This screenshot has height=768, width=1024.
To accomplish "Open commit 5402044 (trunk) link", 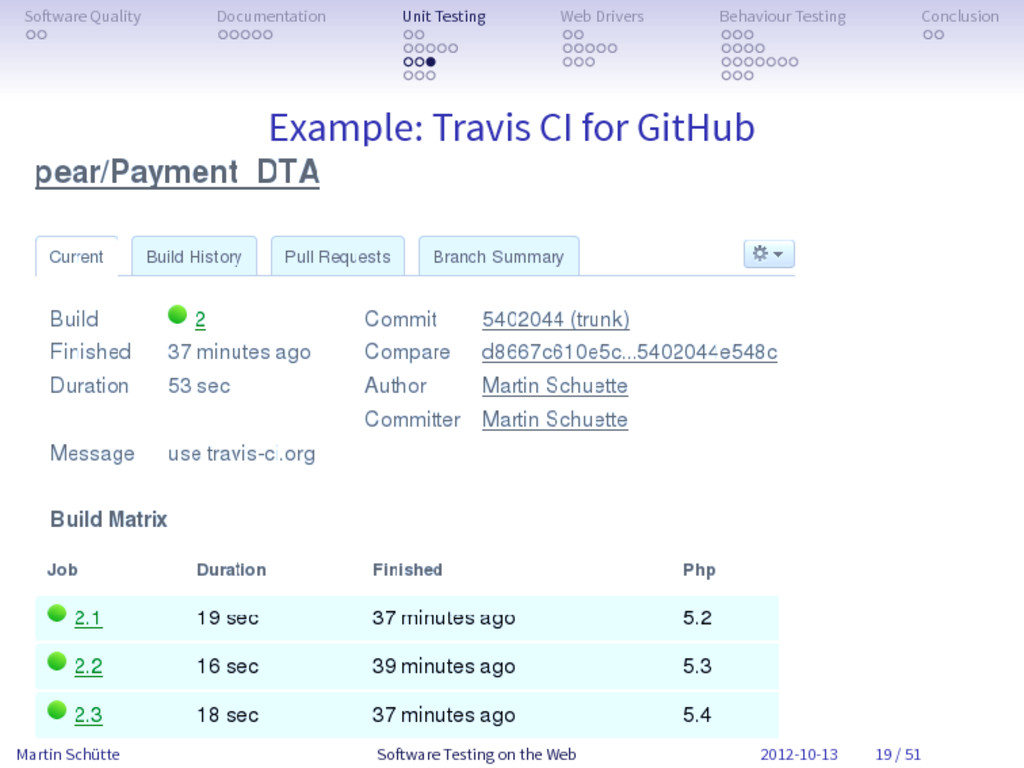I will click(556, 319).
